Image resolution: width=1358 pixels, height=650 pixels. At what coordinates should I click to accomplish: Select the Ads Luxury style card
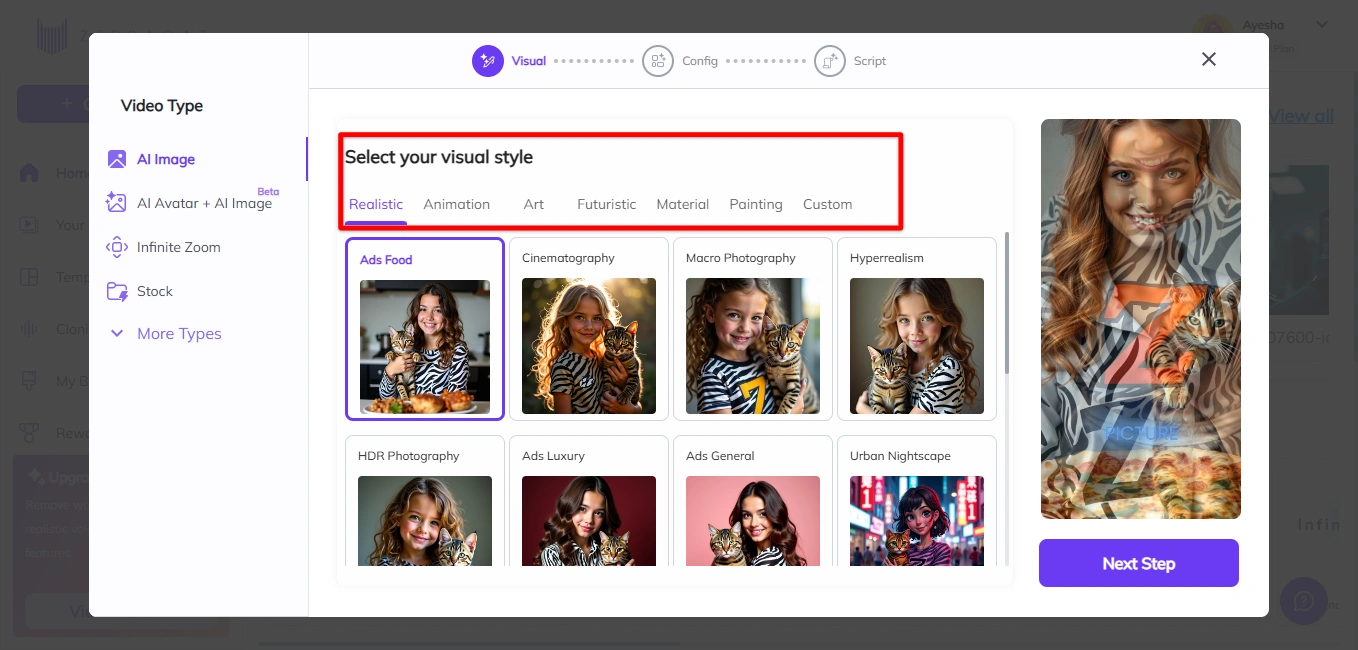[x=589, y=501]
